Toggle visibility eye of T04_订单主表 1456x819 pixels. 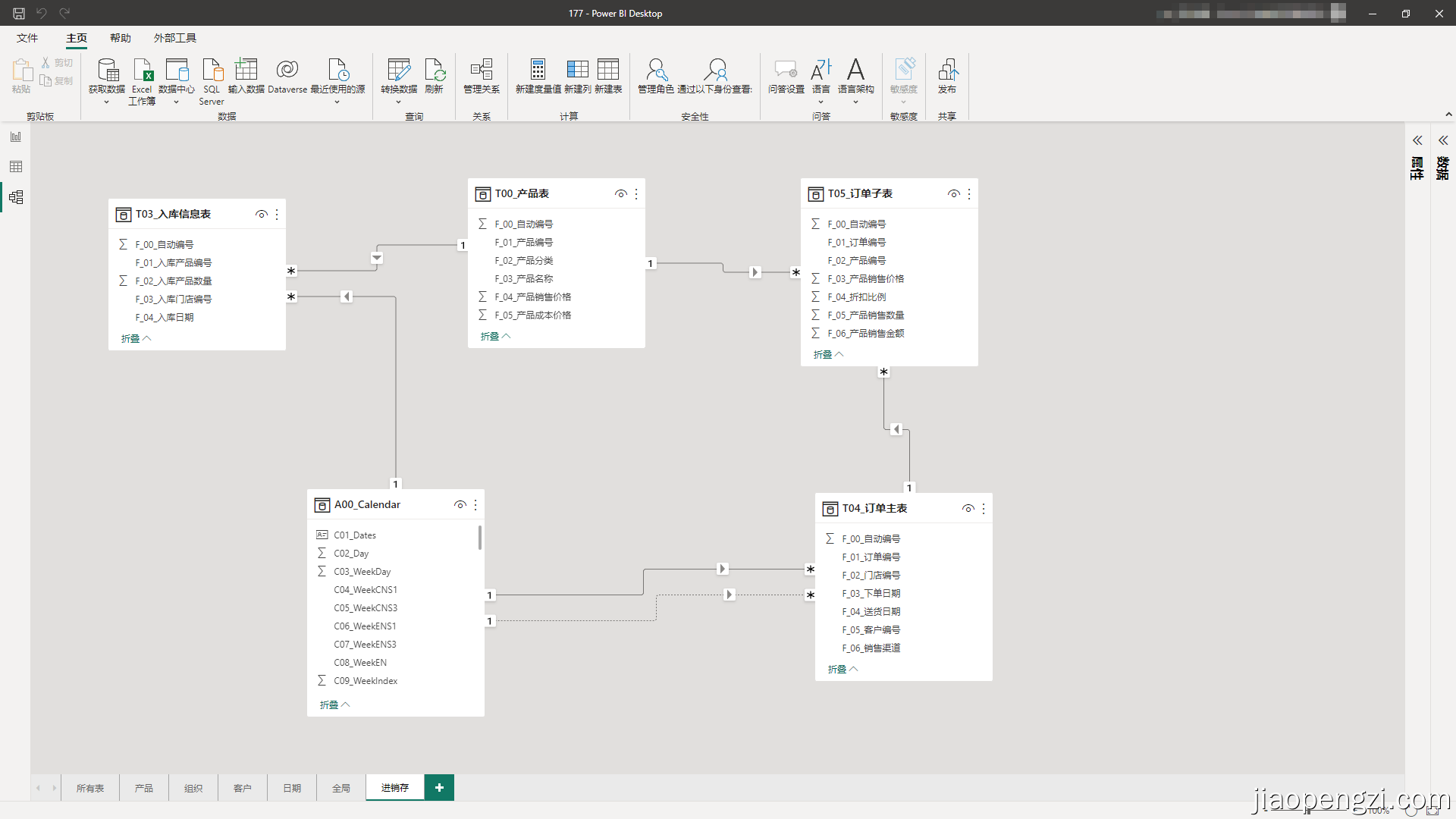pyautogui.click(x=968, y=509)
